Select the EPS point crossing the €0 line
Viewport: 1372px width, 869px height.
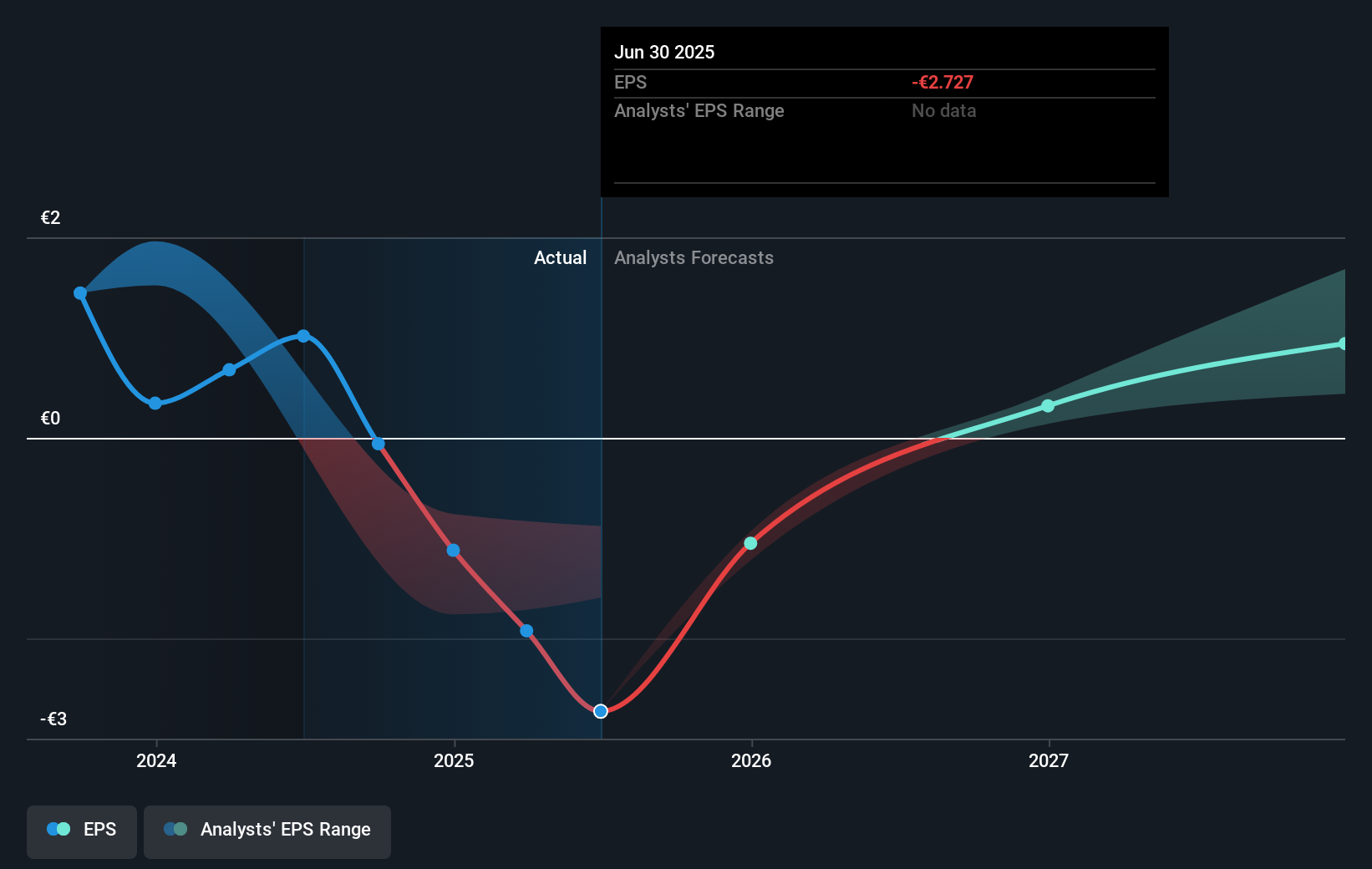pyautogui.click(x=378, y=443)
